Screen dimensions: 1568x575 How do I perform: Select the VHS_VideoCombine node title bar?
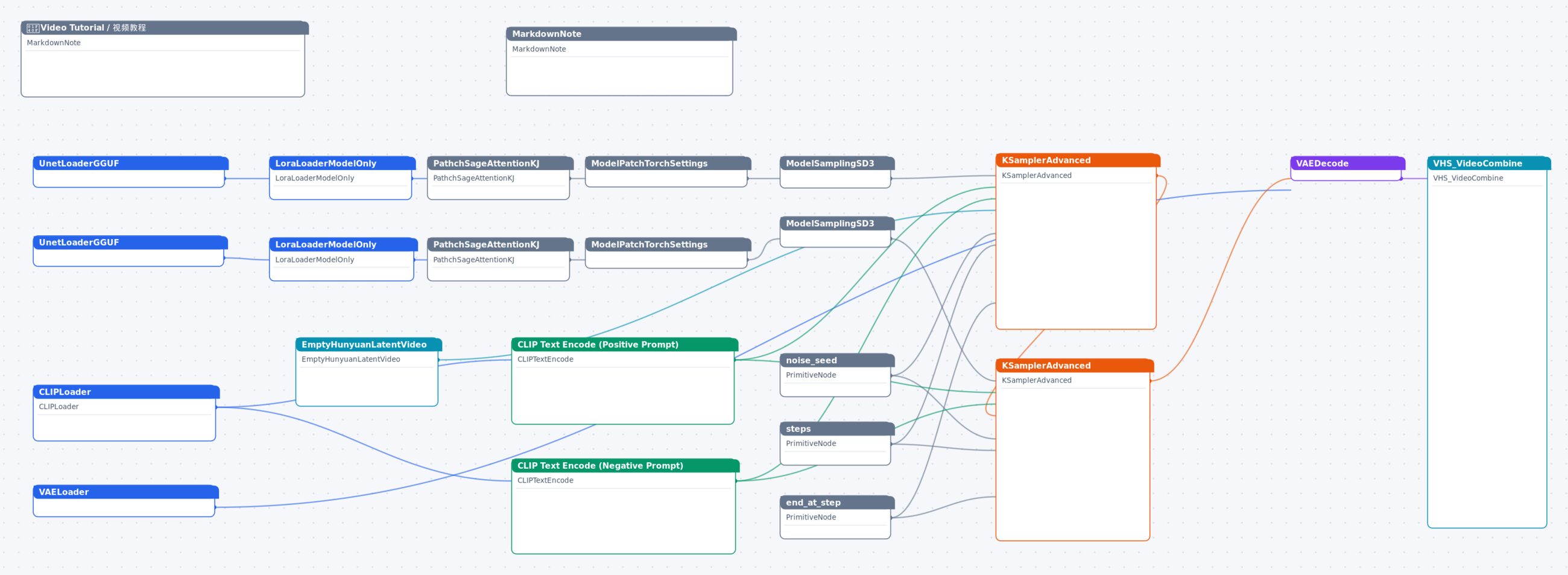click(x=1488, y=164)
